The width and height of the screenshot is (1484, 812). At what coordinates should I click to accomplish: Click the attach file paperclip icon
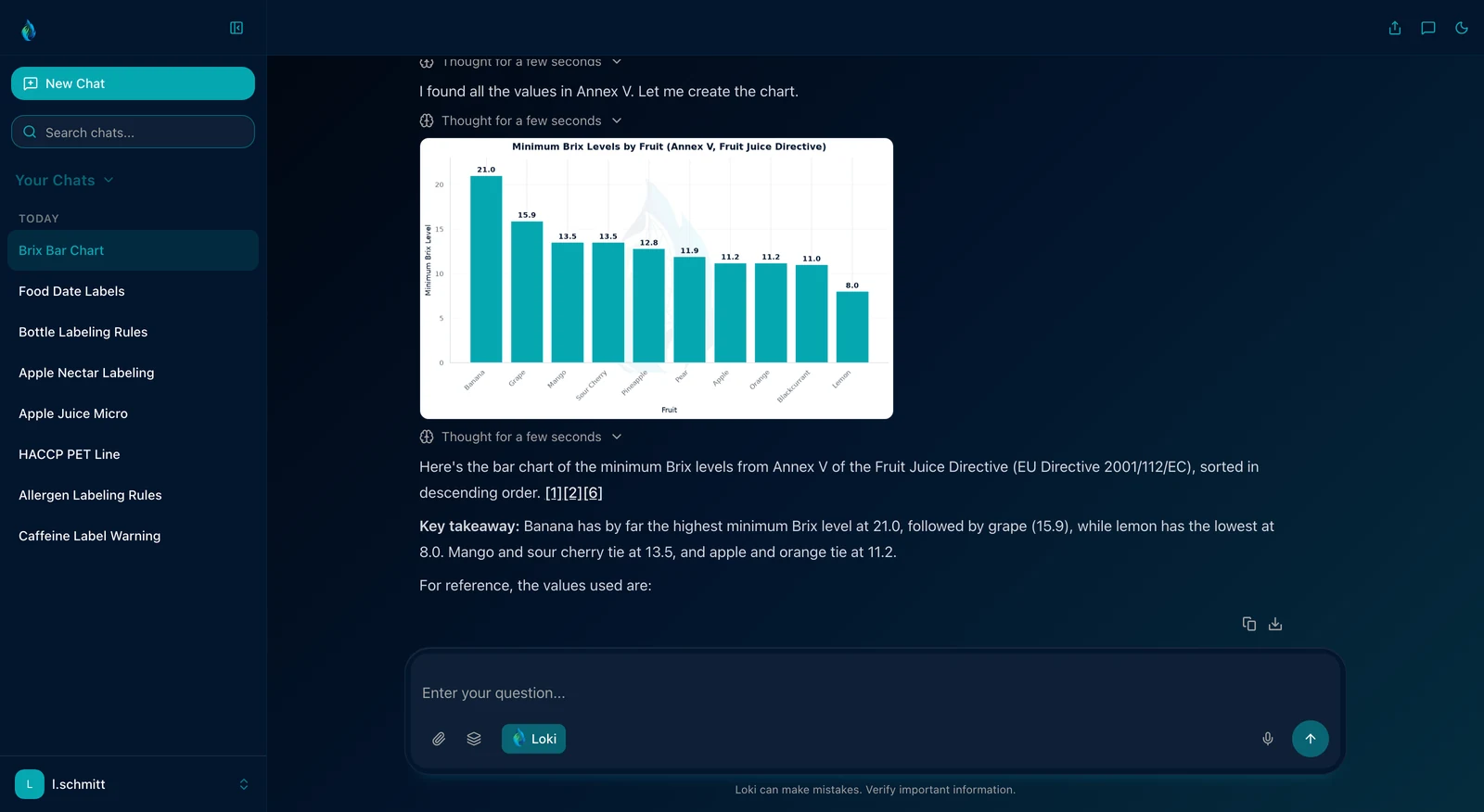click(x=439, y=739)
